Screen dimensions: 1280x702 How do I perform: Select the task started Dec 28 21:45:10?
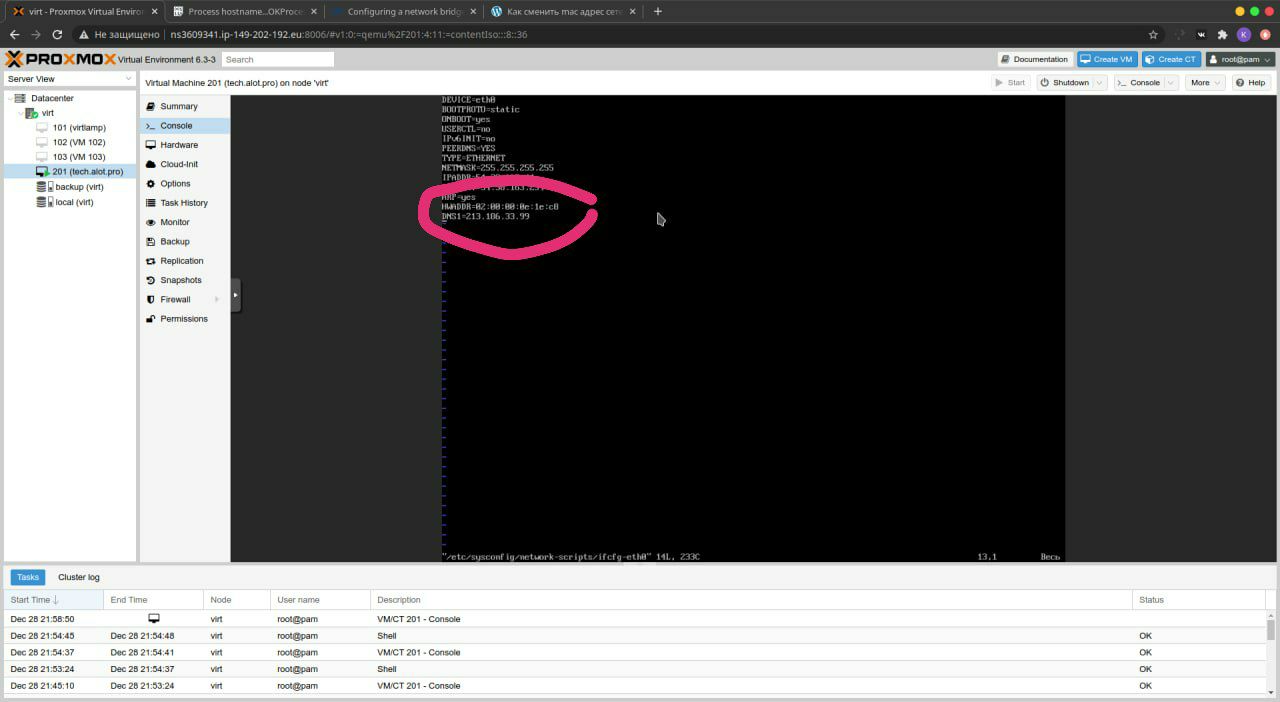point(635,686)
